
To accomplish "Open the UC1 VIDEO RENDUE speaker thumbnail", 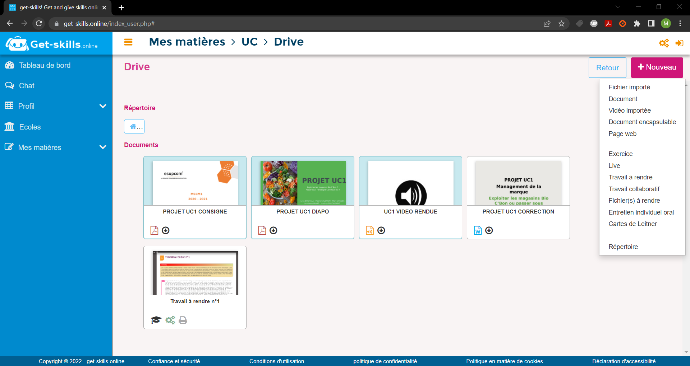I will click(411, 183).
